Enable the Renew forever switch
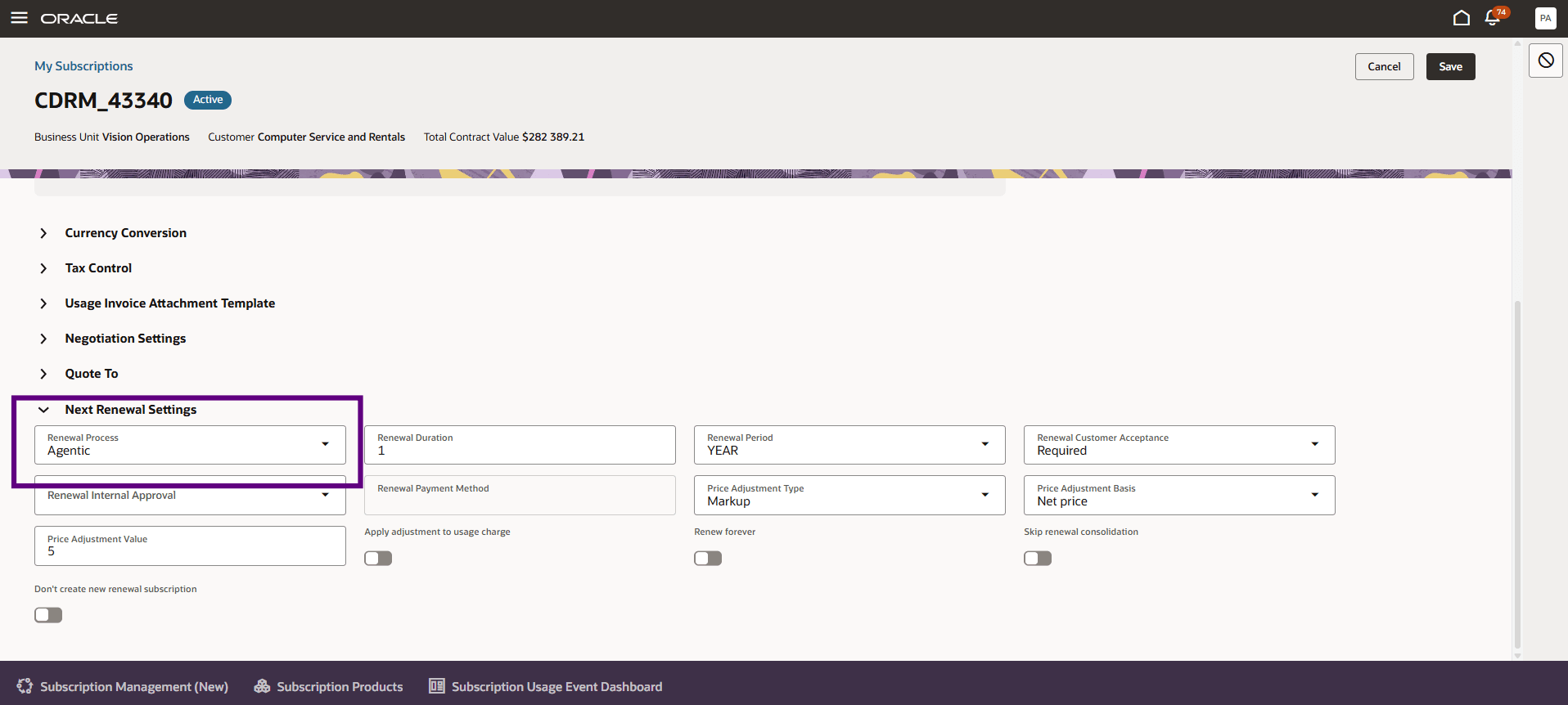Screen dimensions: 1568x705 coord(708,558)
